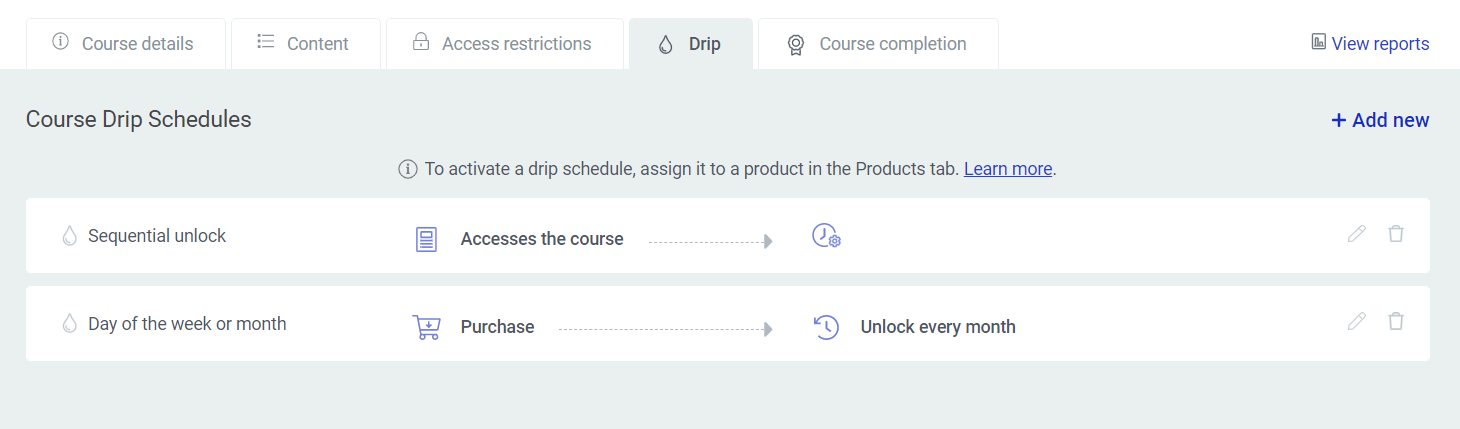Open the Access restrictions tab
Viewport: 1460px width, 429px height.
(x=505, y=44)
